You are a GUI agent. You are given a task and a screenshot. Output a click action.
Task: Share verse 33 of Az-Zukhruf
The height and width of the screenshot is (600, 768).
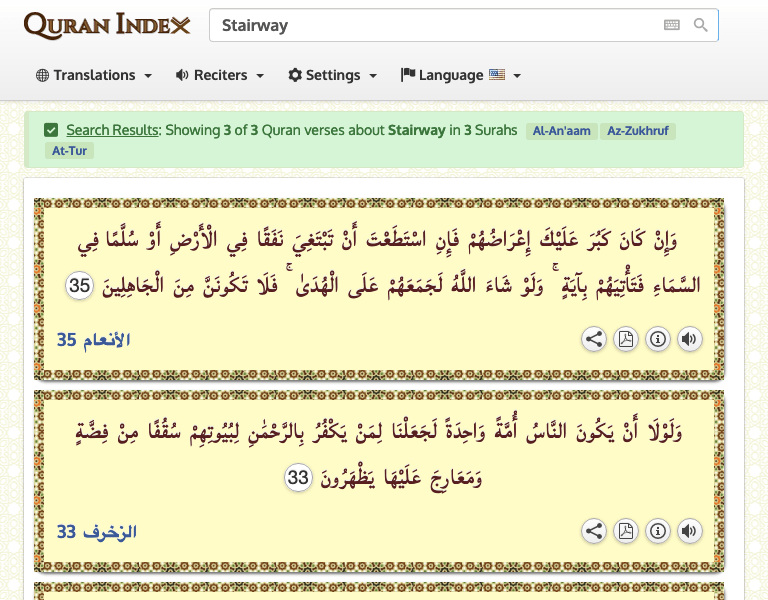[x=594, y=531]
